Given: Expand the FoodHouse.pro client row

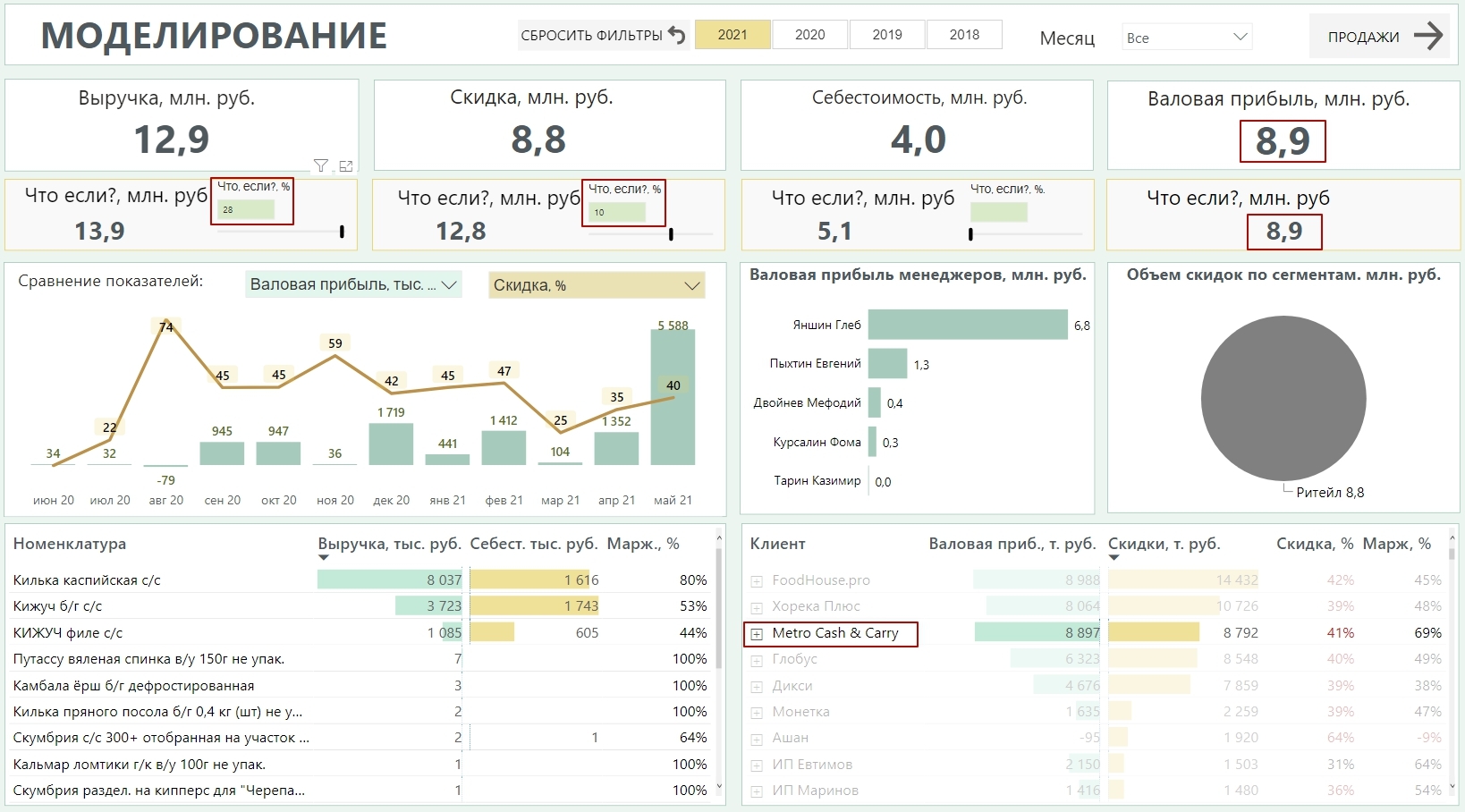Looking at the screenshot, I should [x=757, y=581].
